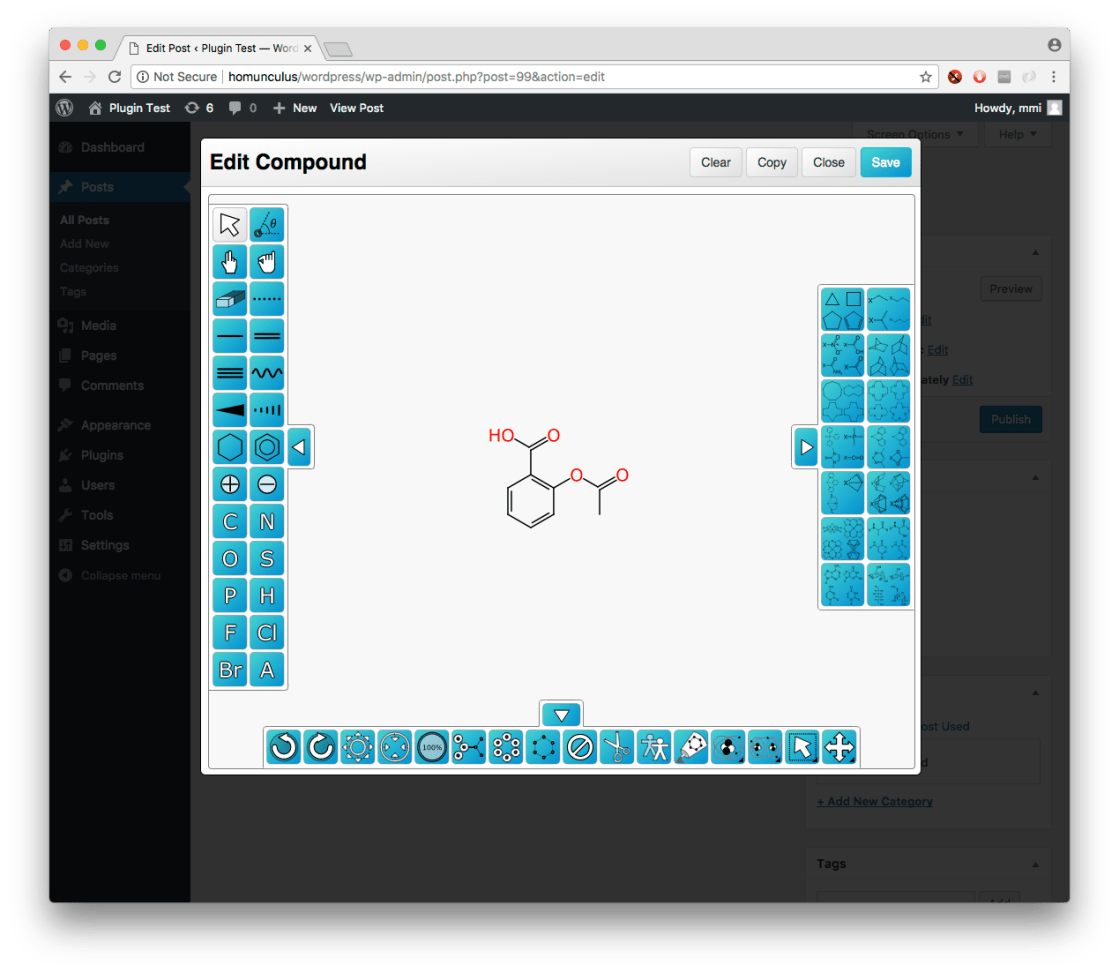Screen dimensions: 1119x973
Task: Undo with the counter-clockwise arrow icon
Action: click(x=284, y=747)
